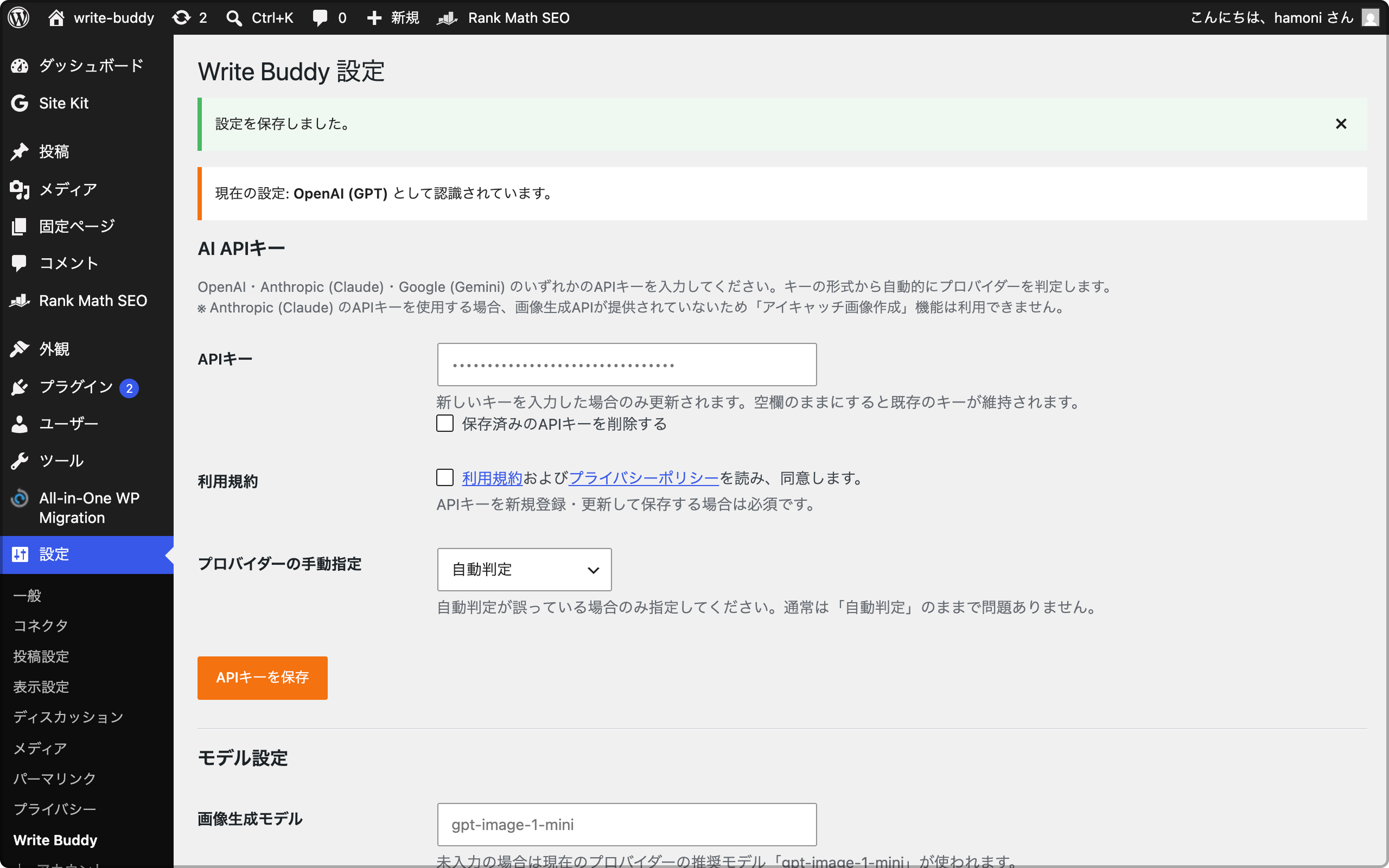
Task: Focus the APIキー password field
Action: 627,365
